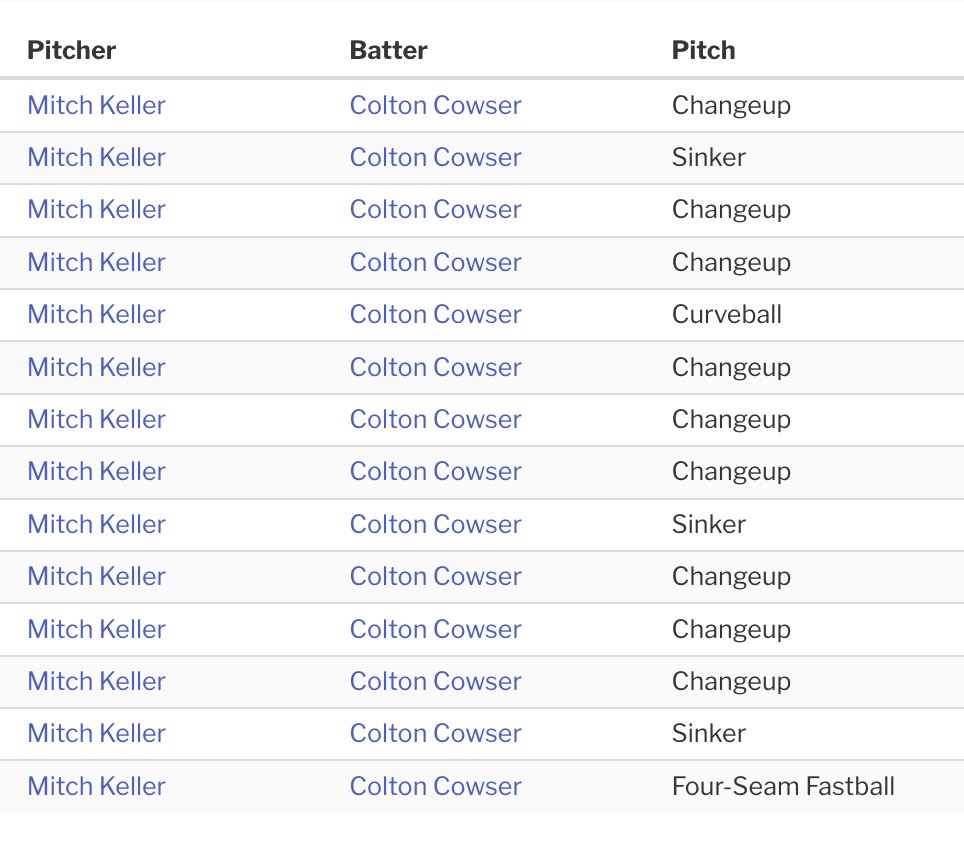Open Mitch Keller link in Four-Seam Fastball row
The width and height of the screenshot is (964, 848).
97,786
